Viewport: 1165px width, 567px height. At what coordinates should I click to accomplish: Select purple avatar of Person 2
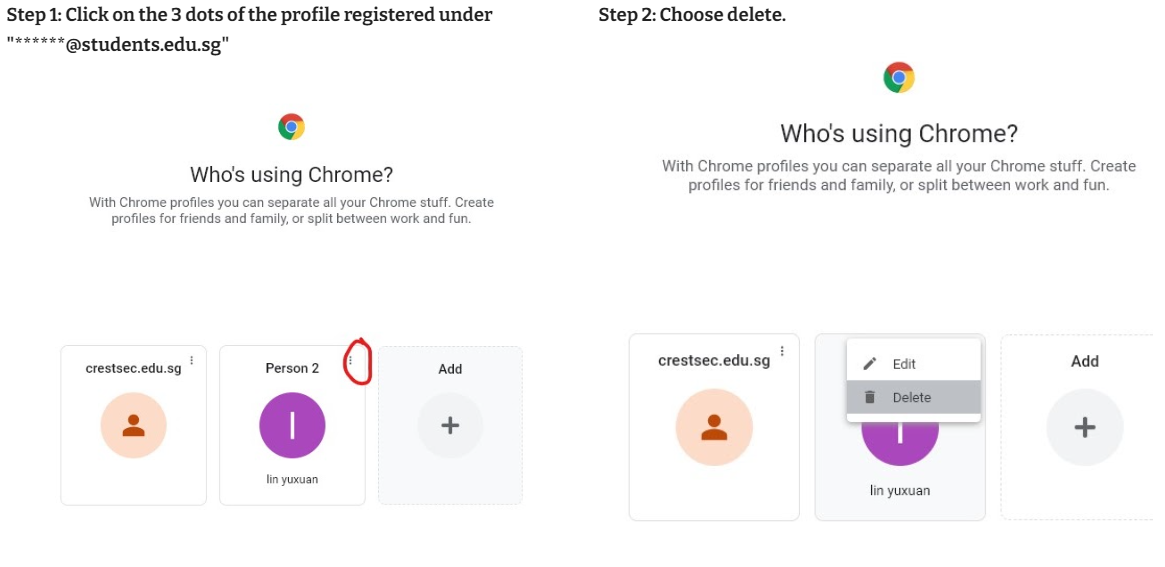(x=292, y=425)
